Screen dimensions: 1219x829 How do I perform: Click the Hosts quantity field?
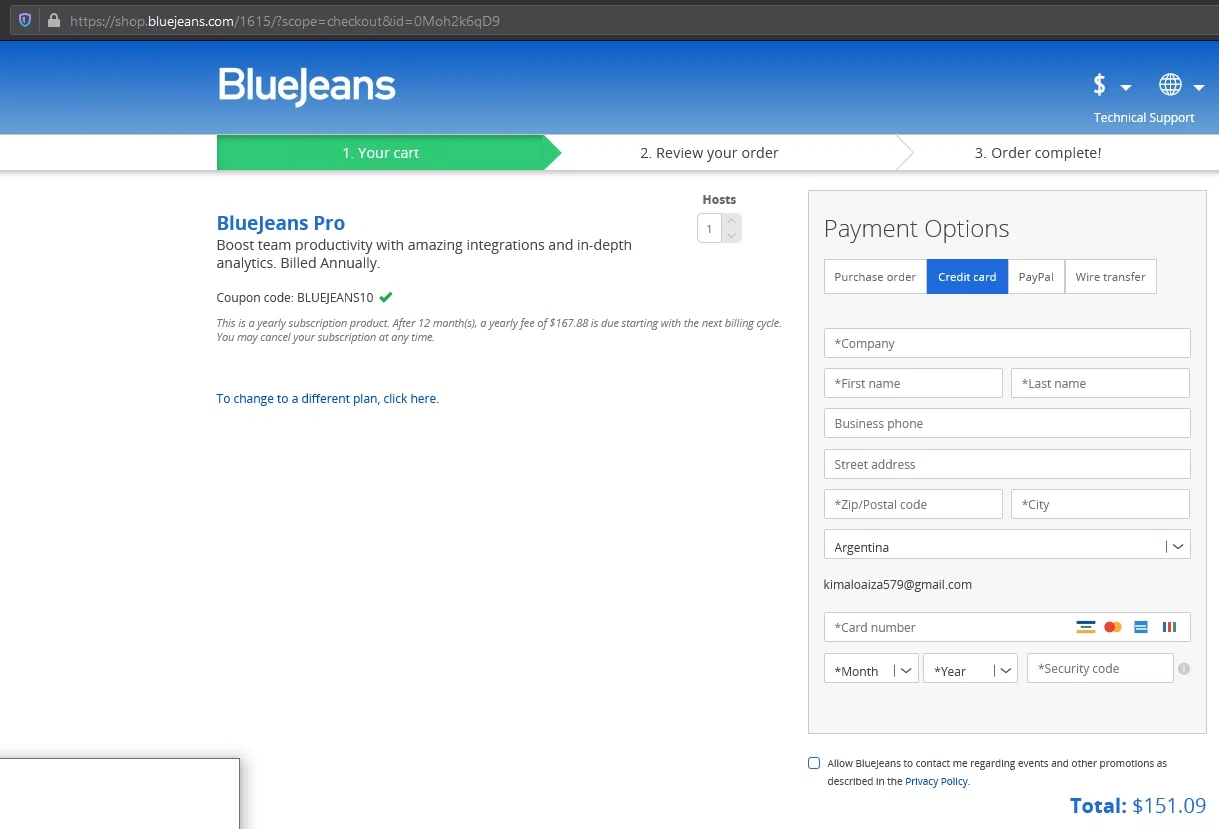pos(710,229)
